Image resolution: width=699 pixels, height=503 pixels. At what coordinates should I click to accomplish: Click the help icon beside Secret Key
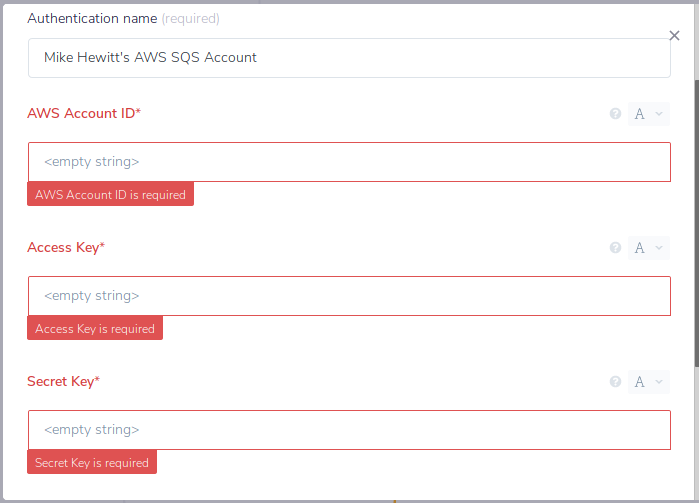616,382
